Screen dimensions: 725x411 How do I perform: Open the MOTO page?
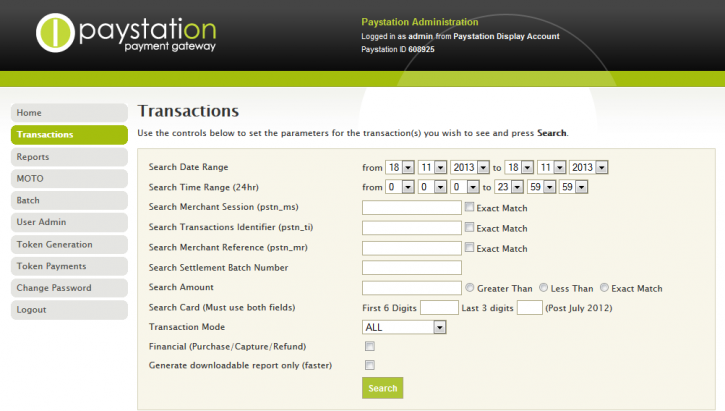tap(69, 179)
